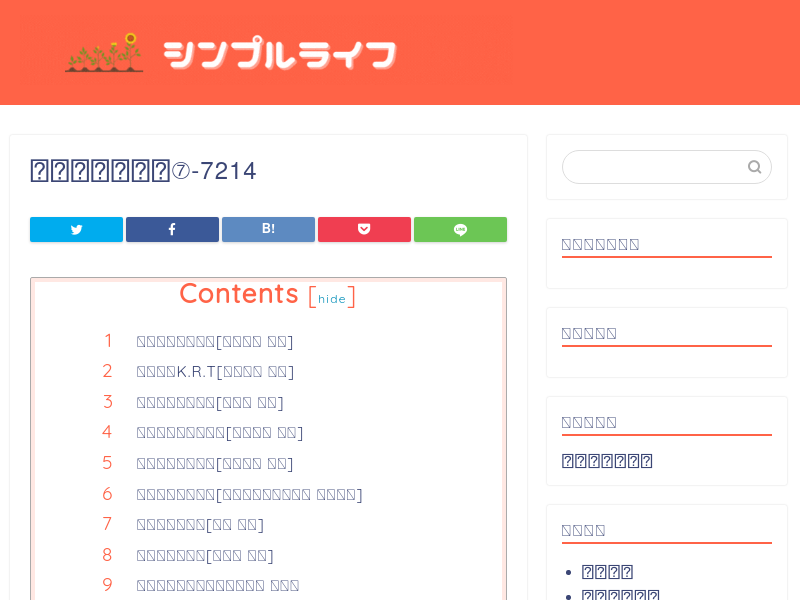Jump to Contents section 7
The height and width of the screenshot is (600, 800).
(x=200, y=525)
